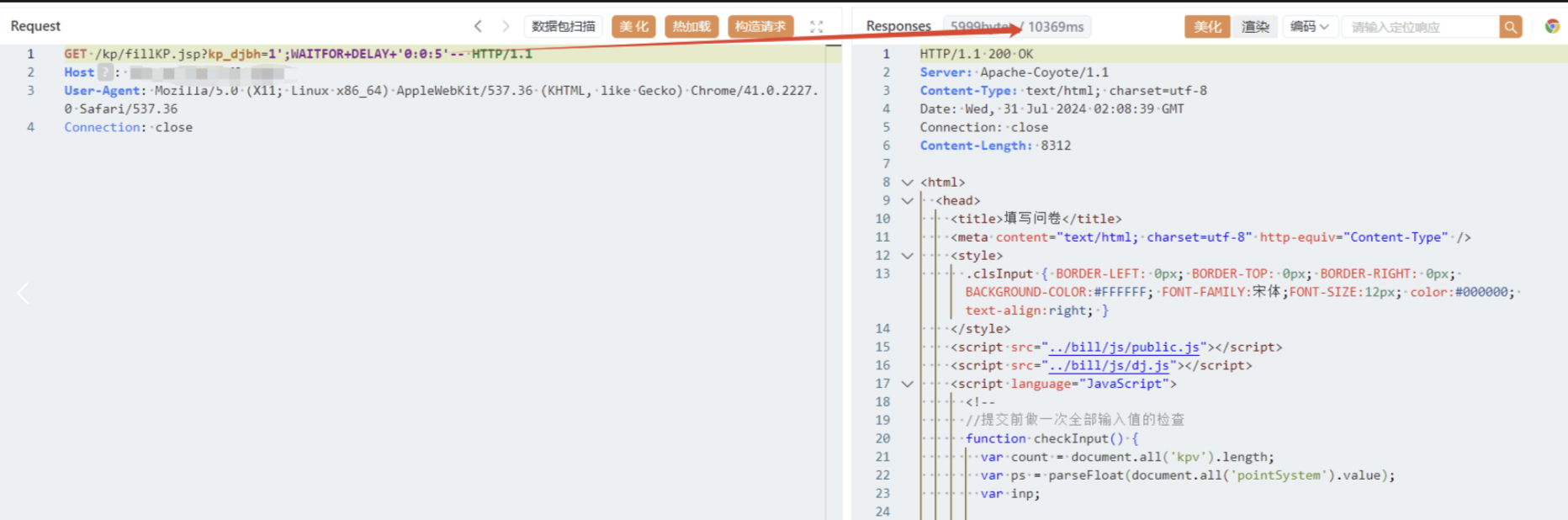Viewport: 1568px width, 520px height.
Task: Click the var ps = parseFloat line
Action: tap(1188, 475)
